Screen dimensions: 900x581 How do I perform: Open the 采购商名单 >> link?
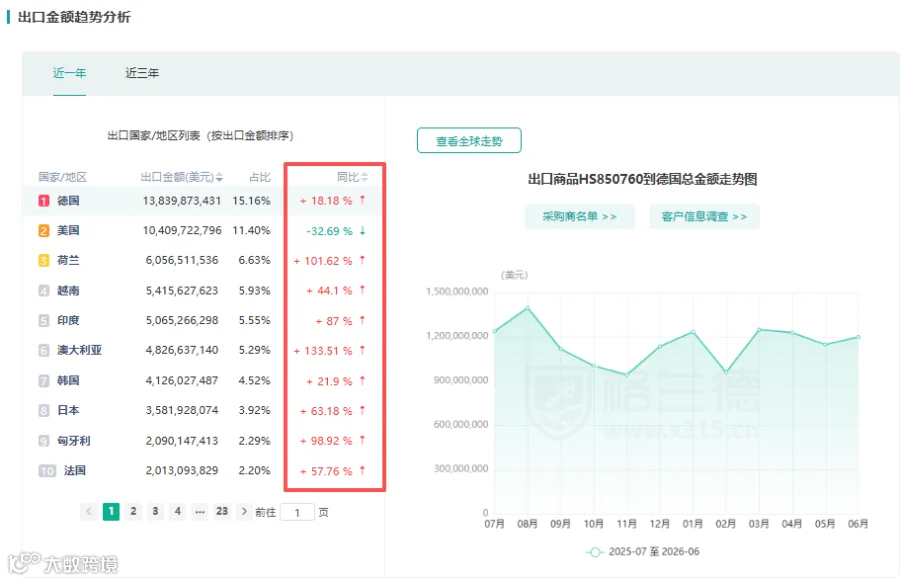coord(580,216)
